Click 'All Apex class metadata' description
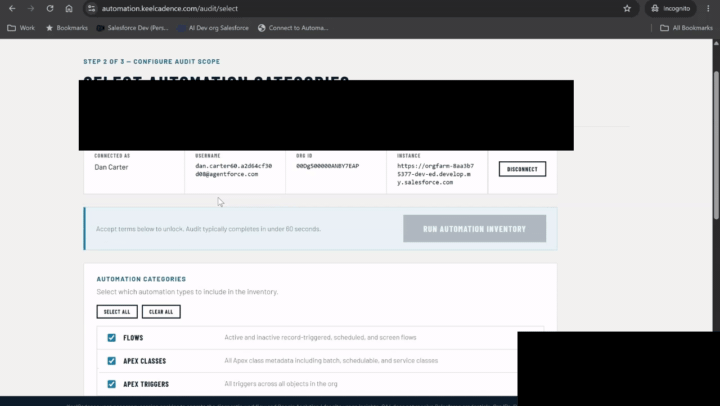This screenshot has width=720, height=406. (331, 361)
